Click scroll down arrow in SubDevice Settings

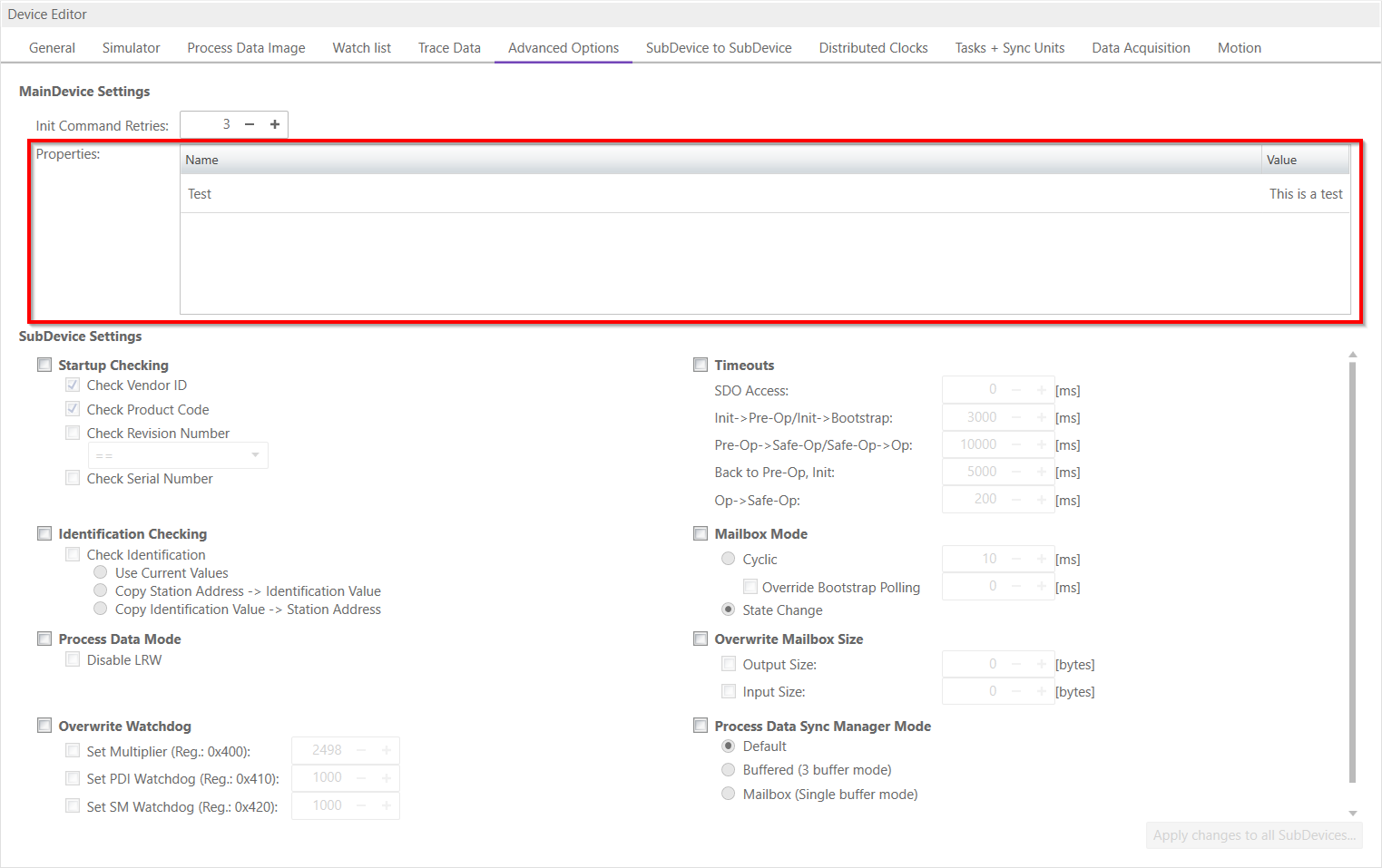point(1352,814)
